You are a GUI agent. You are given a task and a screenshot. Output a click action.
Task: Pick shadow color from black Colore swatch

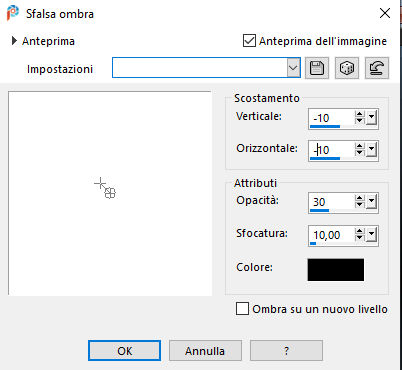click(336, 270)
